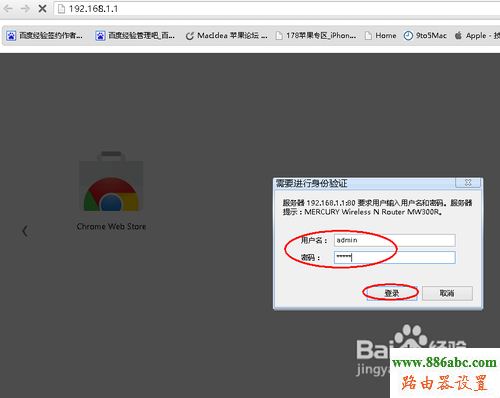Close the authentication dialog
The height and width of the screenshot is (398, 500).
(x=468, y=182)
